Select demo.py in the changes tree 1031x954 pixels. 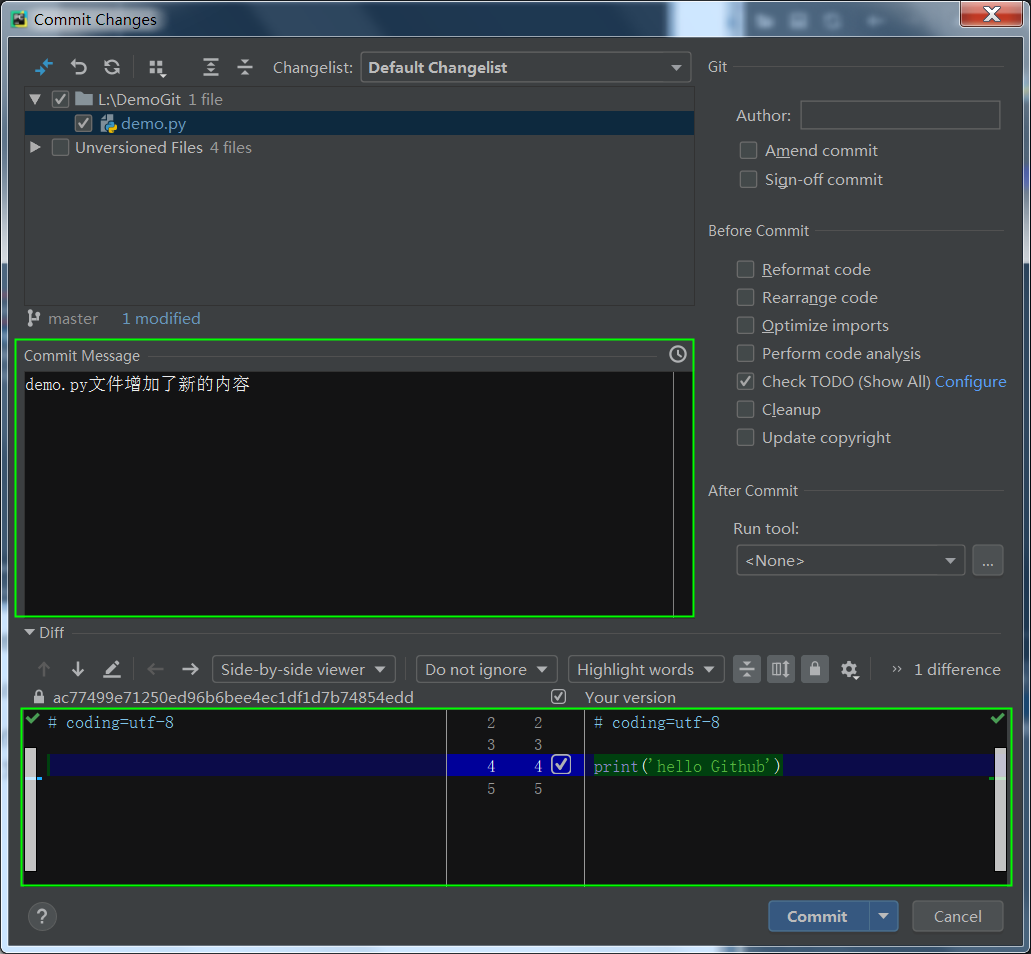(153, 124)
